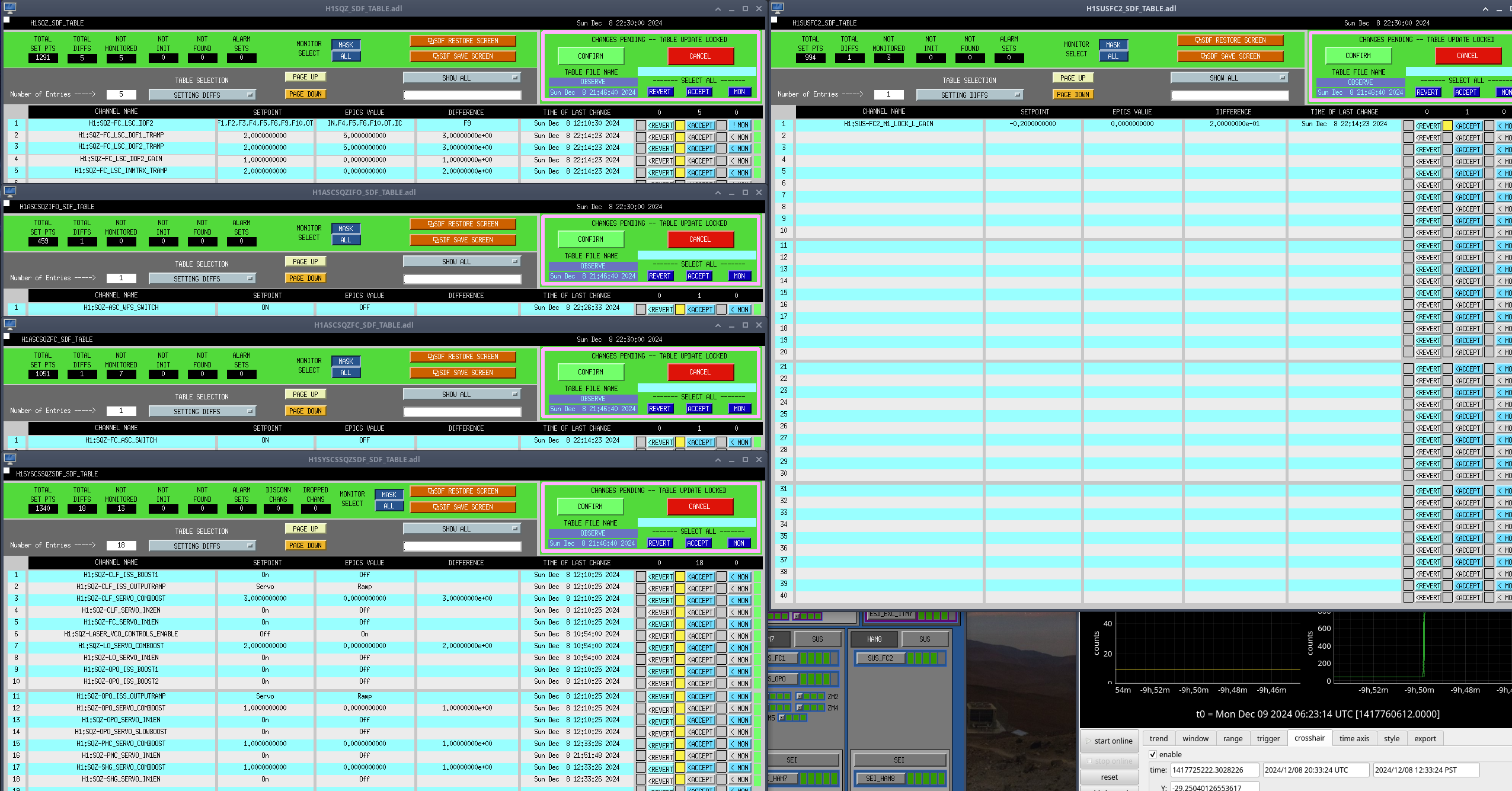Click the reset button in plot controls
1512x791 pixels.
[1109, 777]
